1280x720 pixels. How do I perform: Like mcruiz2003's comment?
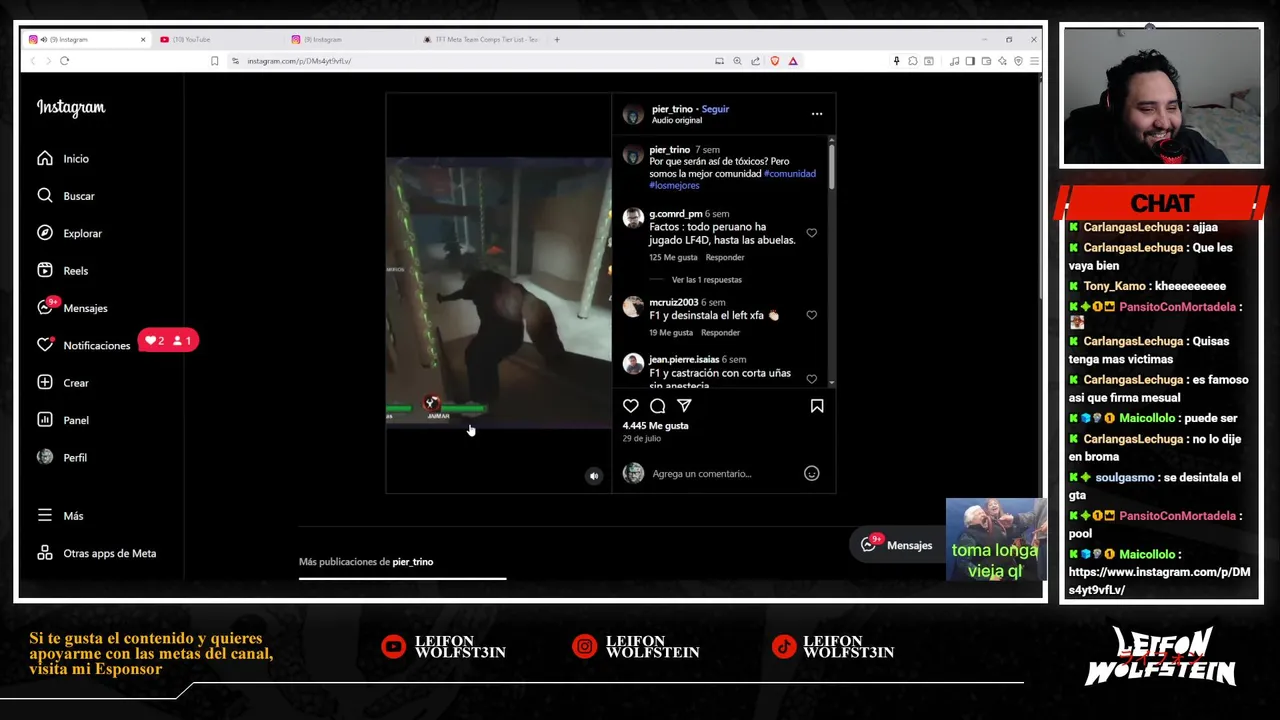(812, 315)
